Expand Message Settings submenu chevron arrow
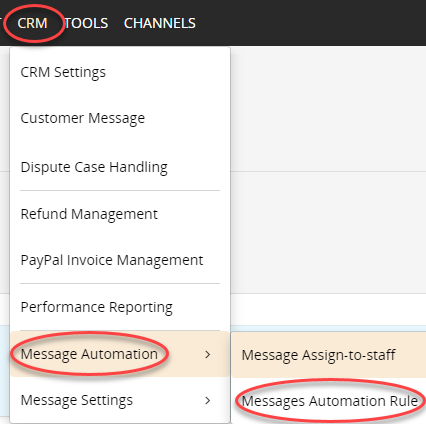The height and width of the screenshot is (424, 426). [x=208, y=400]
